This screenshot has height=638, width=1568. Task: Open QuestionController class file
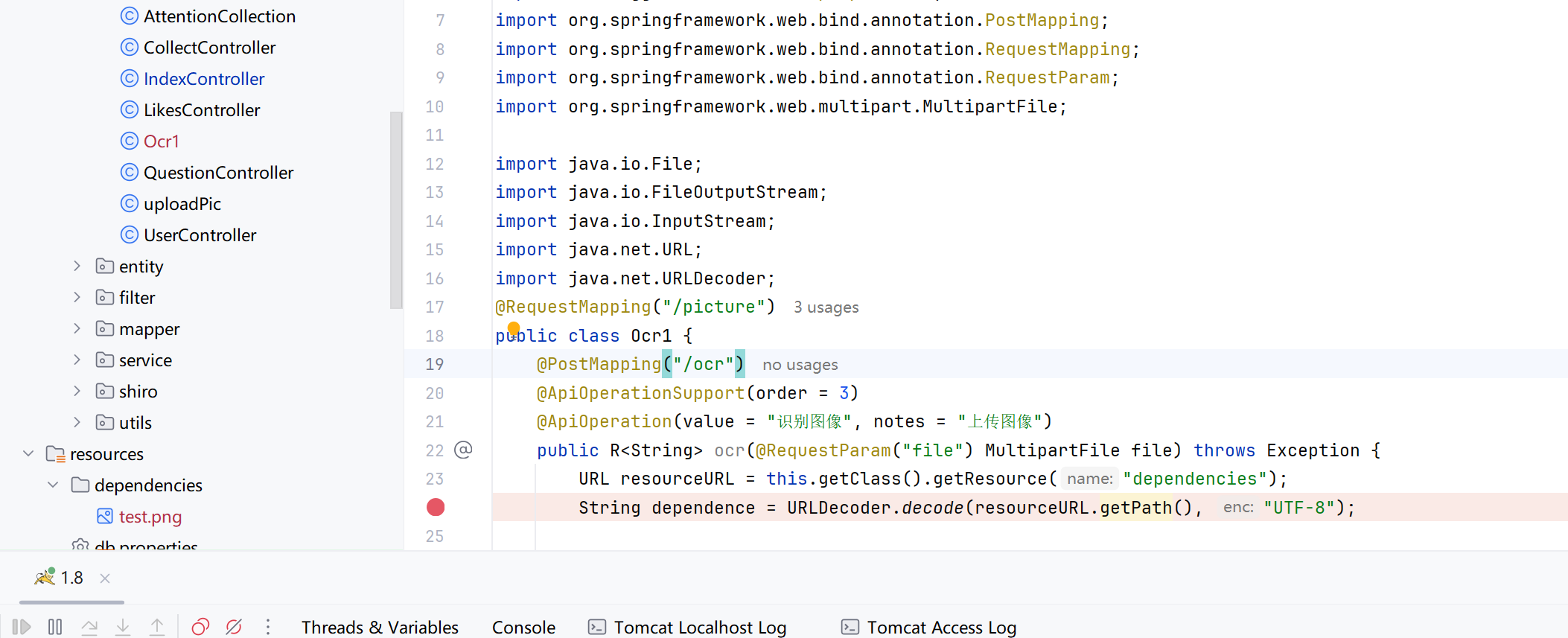(218, 173)
